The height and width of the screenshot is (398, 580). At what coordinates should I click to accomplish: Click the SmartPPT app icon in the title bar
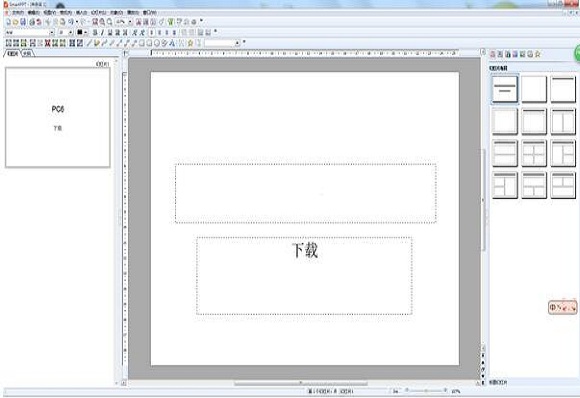click(x=6, y=4)
